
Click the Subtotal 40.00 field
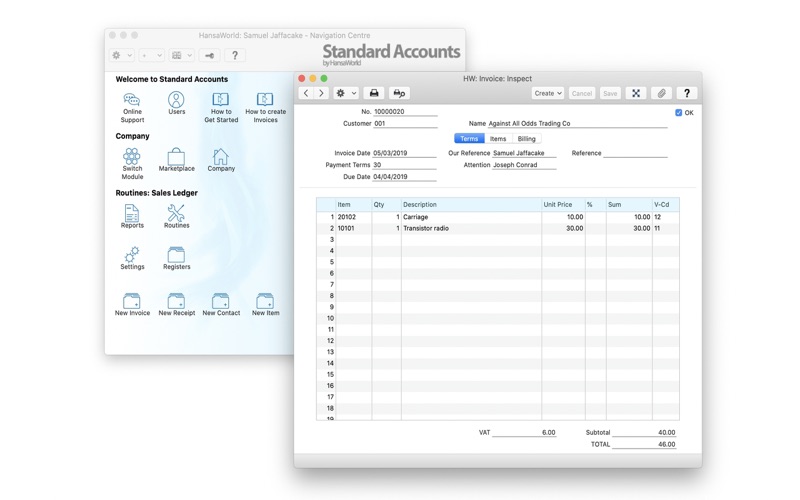[644, 433]
